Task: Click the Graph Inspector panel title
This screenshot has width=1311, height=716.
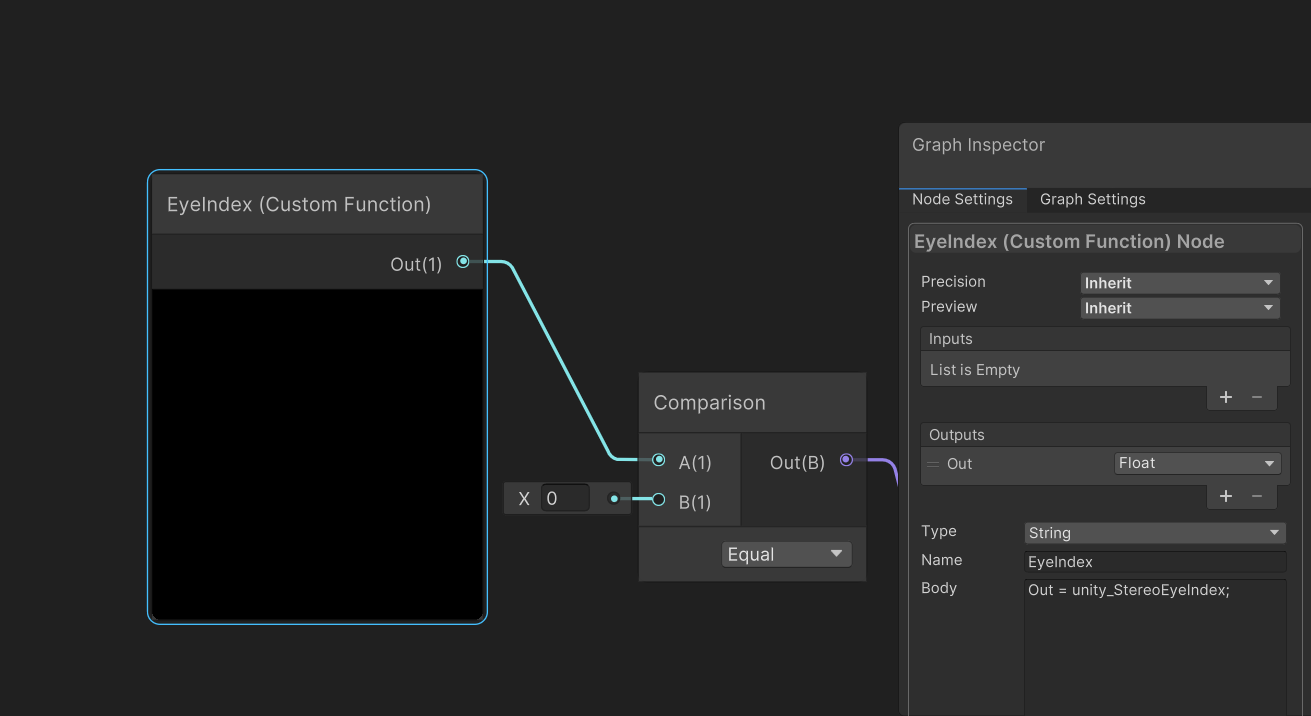Action: click(x=978, y=145)
